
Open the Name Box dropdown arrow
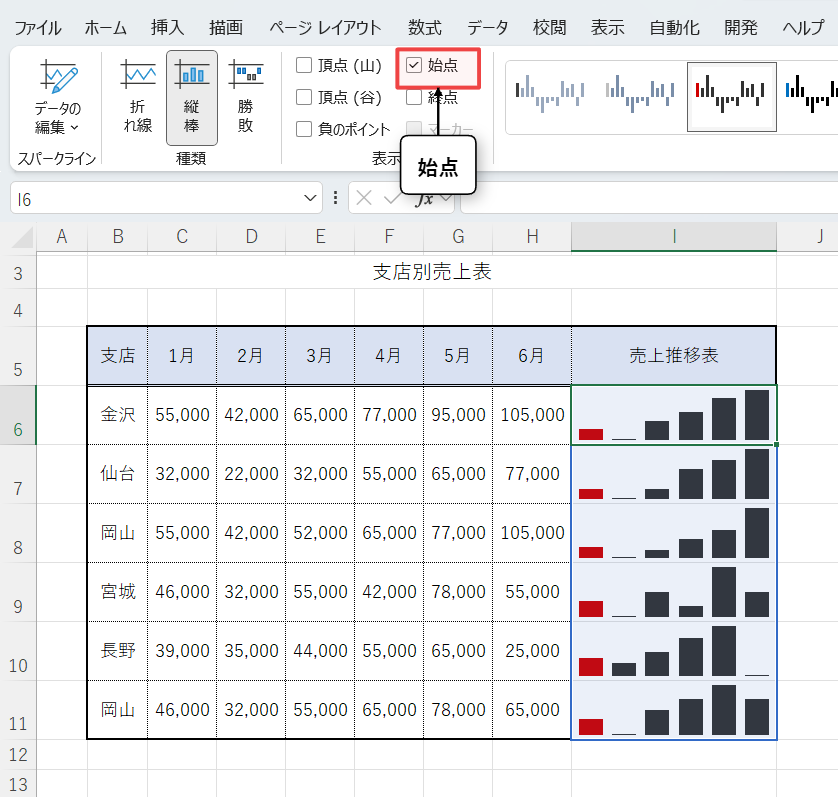(x=310, y=198)
